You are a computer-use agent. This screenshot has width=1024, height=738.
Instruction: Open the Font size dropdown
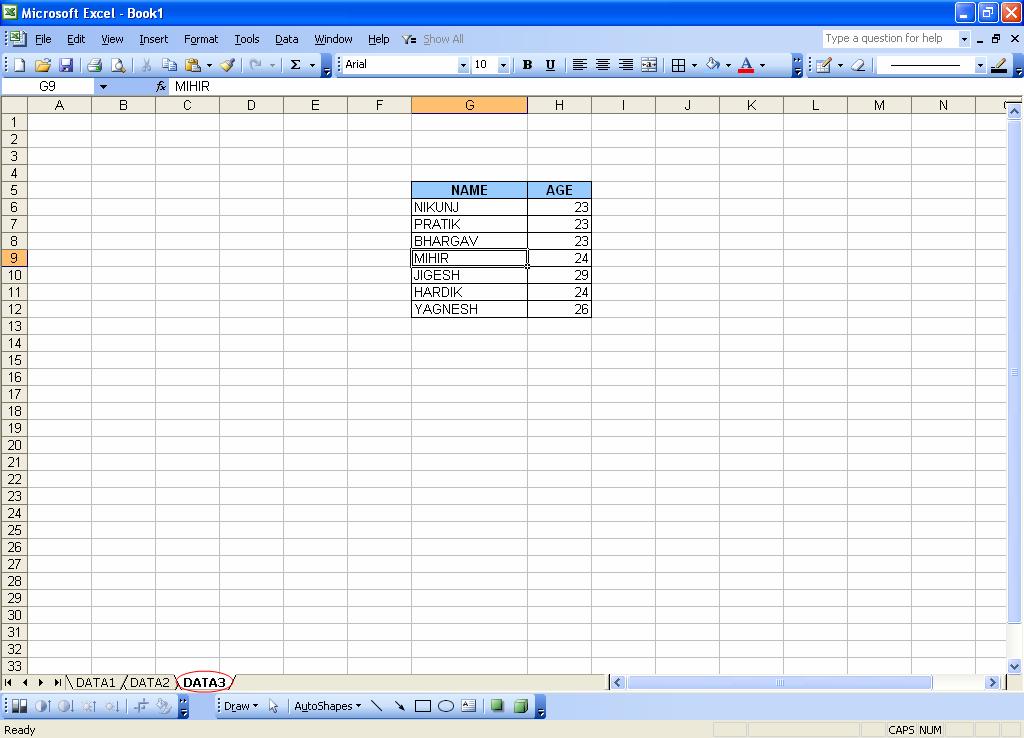[503, 65]
